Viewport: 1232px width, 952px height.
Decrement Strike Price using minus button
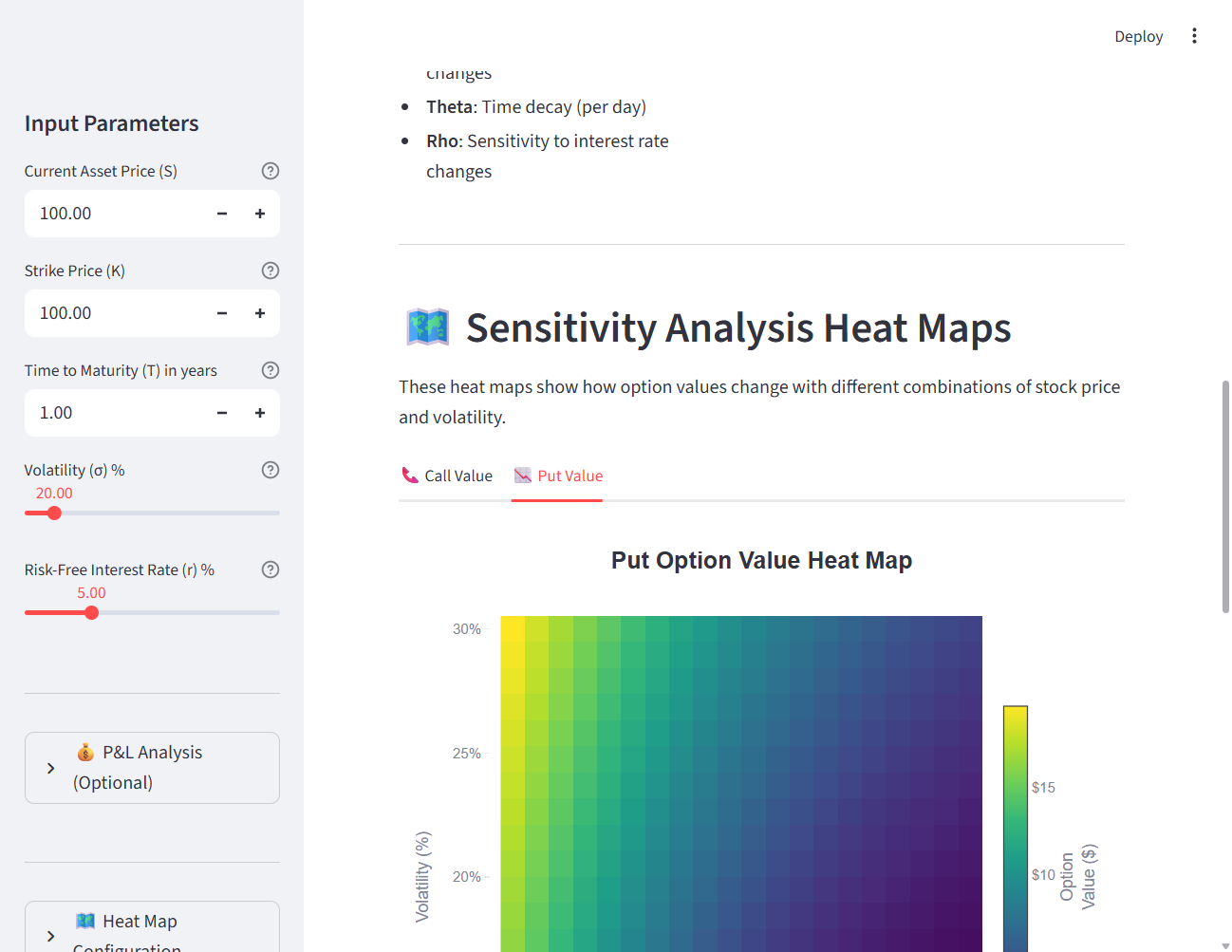tap(222, 313)
